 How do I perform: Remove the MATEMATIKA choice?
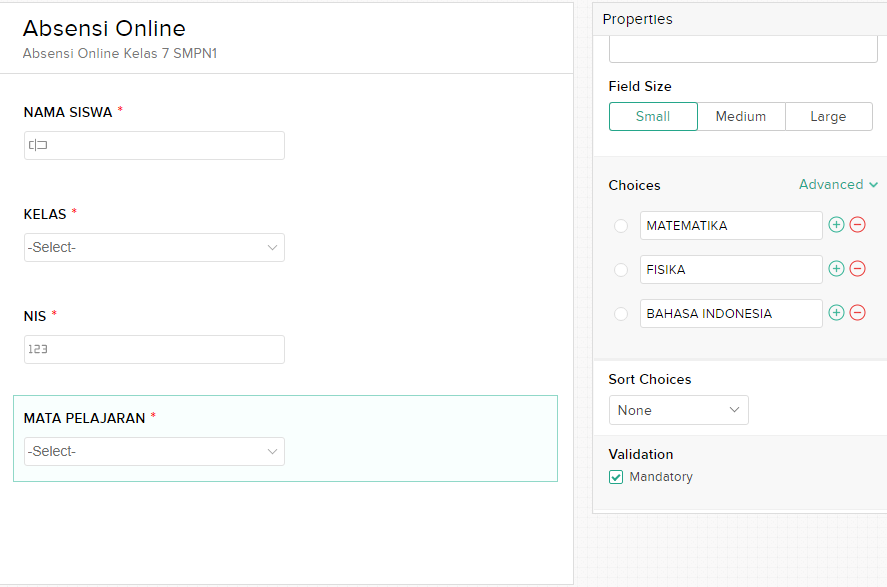click(x=858, y=225)
